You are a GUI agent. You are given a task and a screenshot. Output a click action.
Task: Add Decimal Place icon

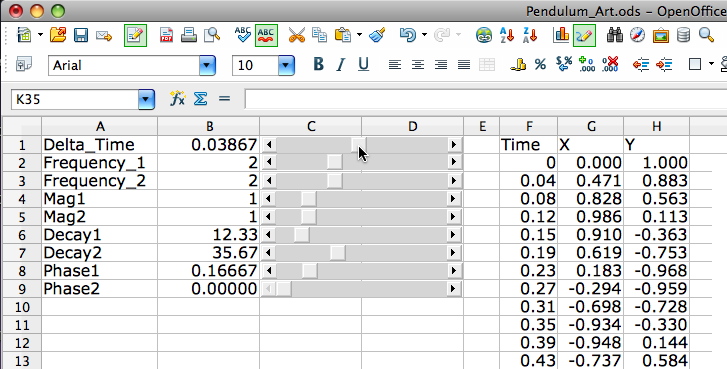(x=587, y=64)
